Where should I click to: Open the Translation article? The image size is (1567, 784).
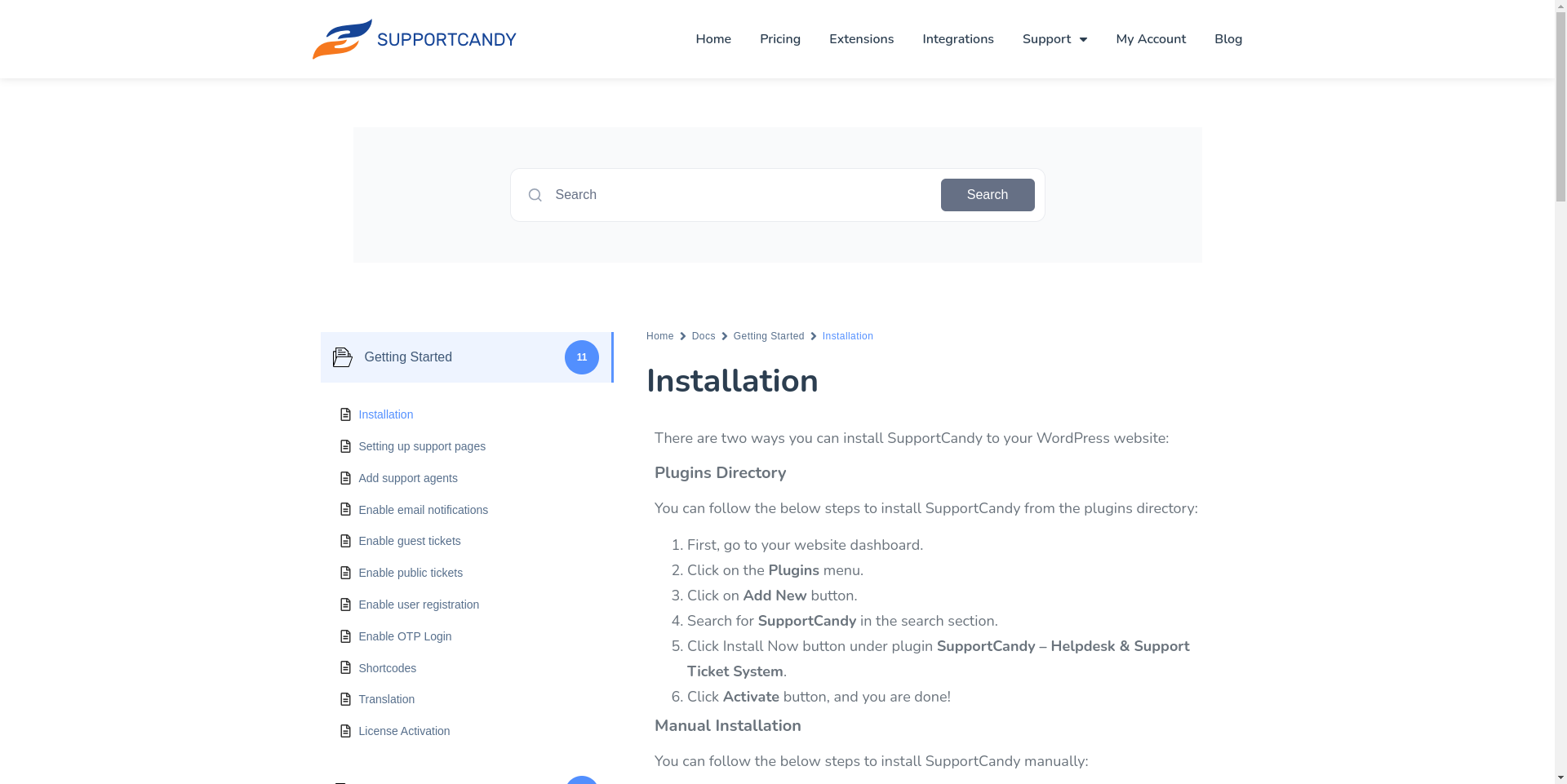387,699
